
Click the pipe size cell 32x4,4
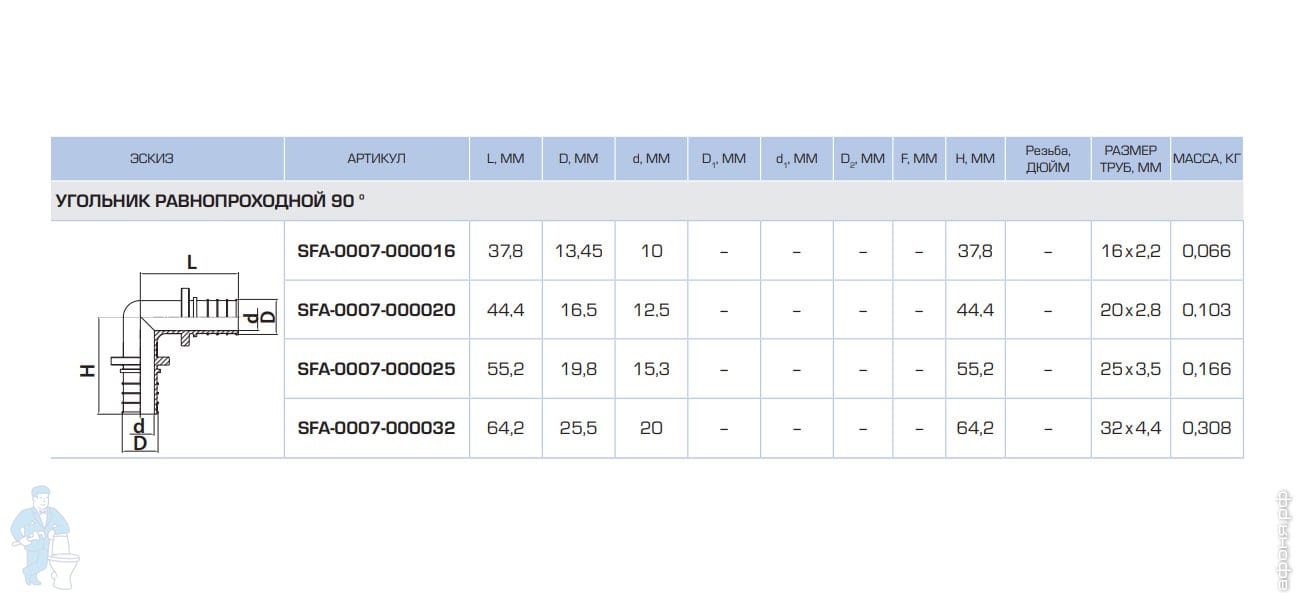point(1130,428)
